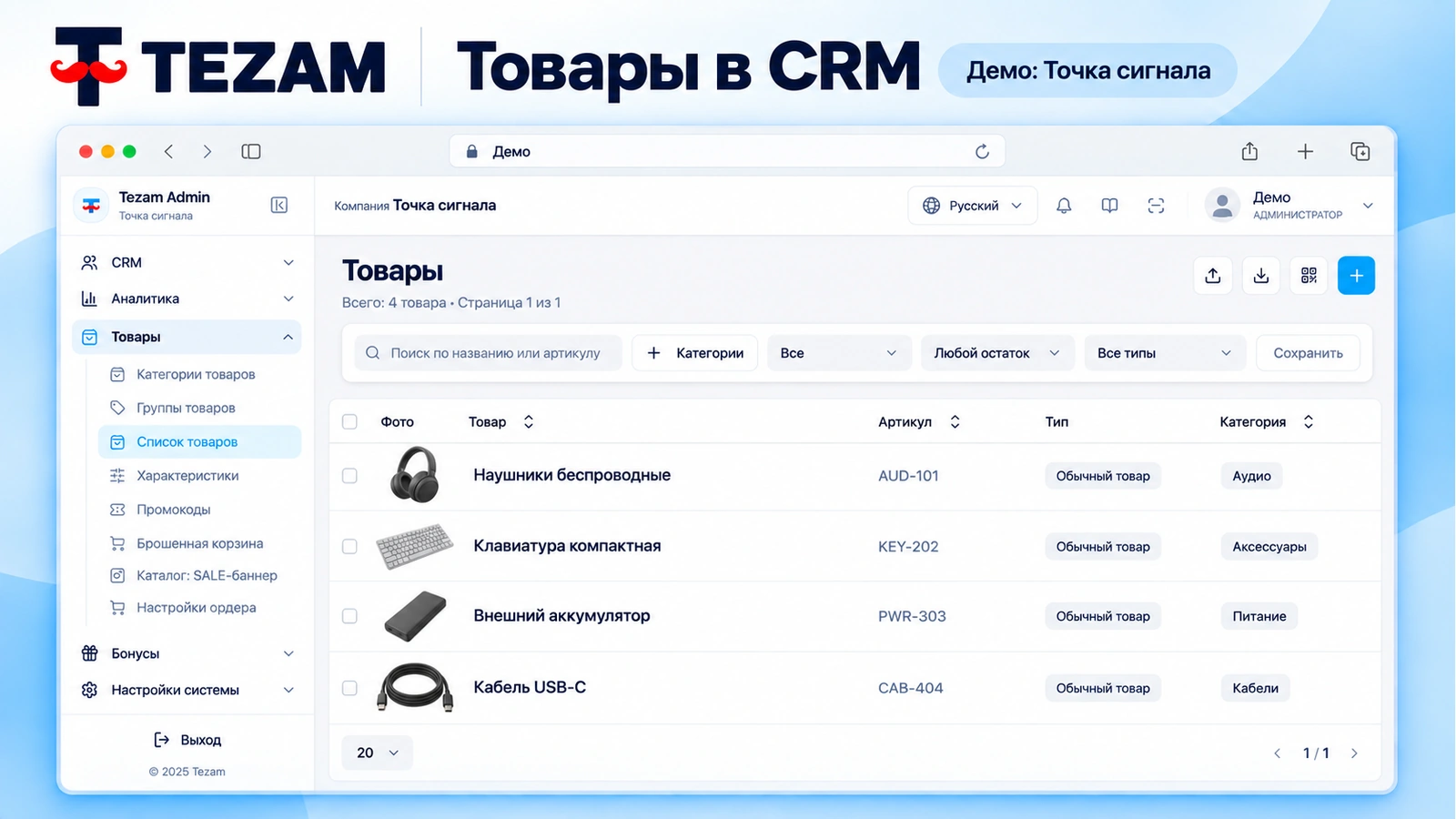The height and width of the screenshot is (819, 1456).
Task: Open the Любой остаток dropdown
Action: [998, 353]
